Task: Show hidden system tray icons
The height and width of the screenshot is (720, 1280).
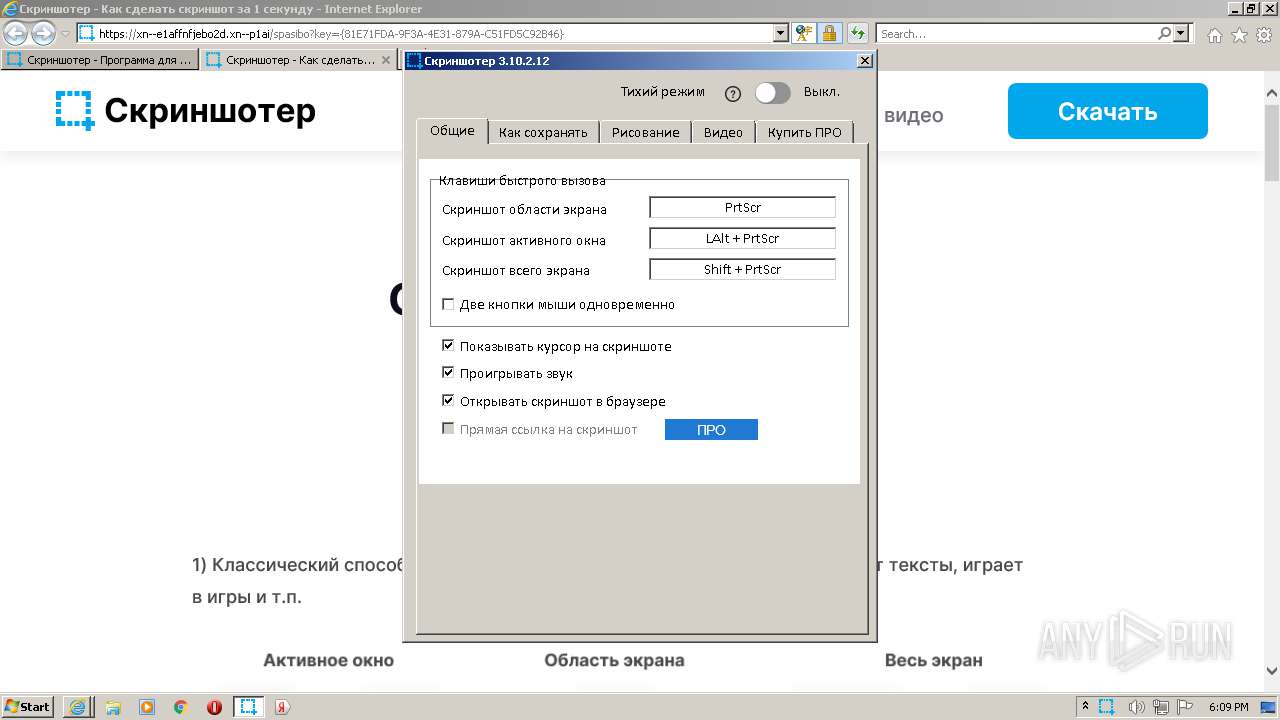Action: pos(1085,707)
